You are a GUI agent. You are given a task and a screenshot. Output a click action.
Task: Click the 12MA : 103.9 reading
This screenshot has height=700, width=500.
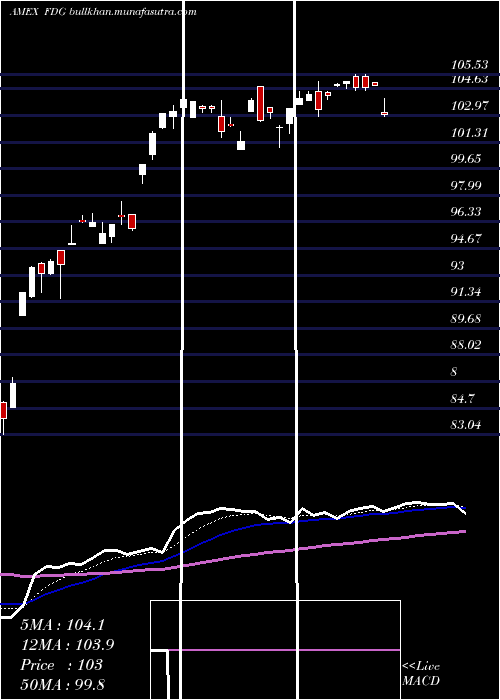[x=67, y=644]
